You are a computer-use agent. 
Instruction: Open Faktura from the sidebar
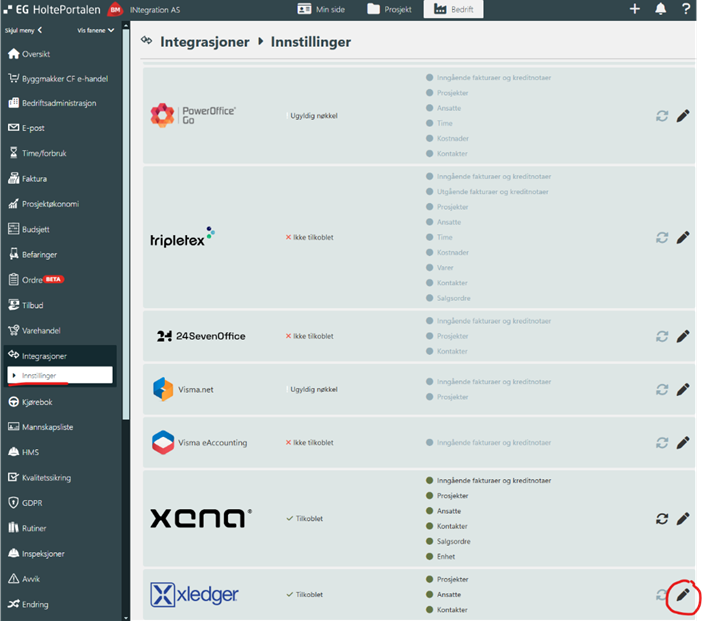[x=35, y=179]
